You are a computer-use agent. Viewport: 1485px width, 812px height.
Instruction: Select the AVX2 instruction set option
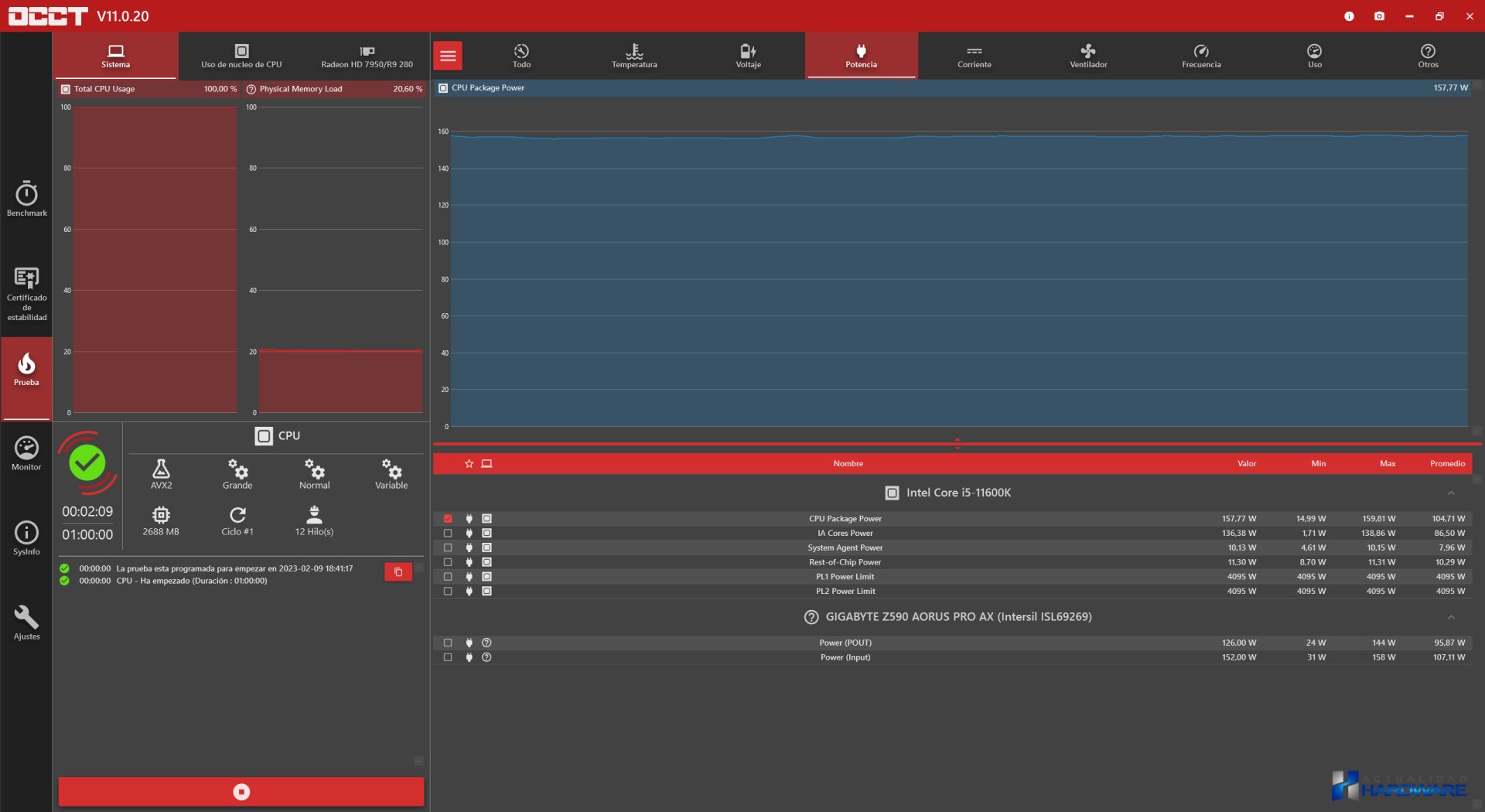161,473
